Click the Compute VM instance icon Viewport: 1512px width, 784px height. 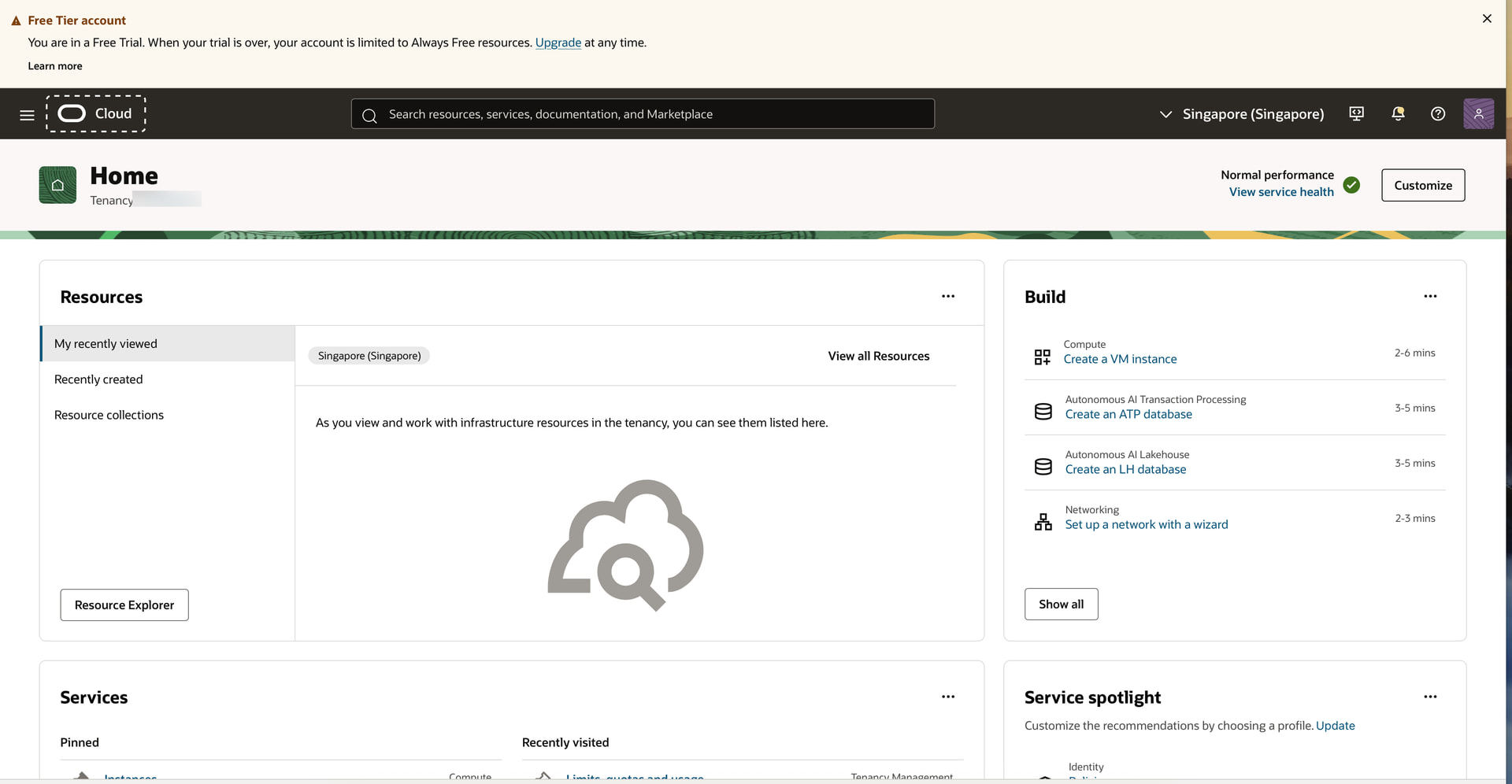1043,357
